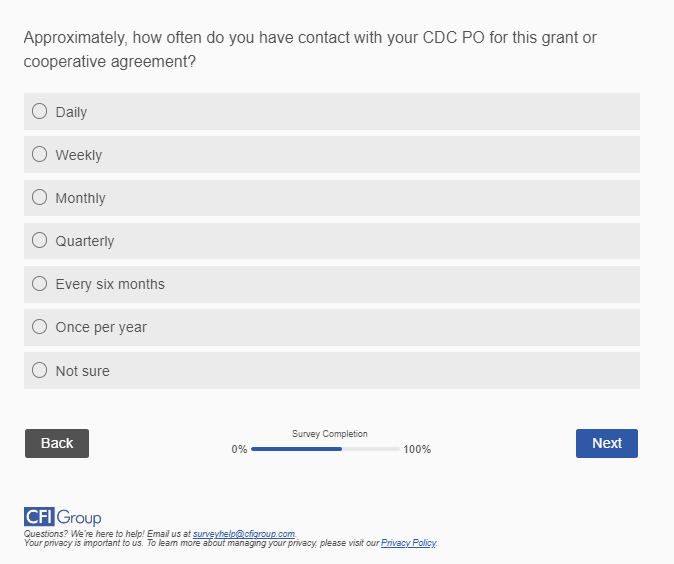674x564 pixels.
Task: Pick the Monthly radio button
Action: coord(40,197)
